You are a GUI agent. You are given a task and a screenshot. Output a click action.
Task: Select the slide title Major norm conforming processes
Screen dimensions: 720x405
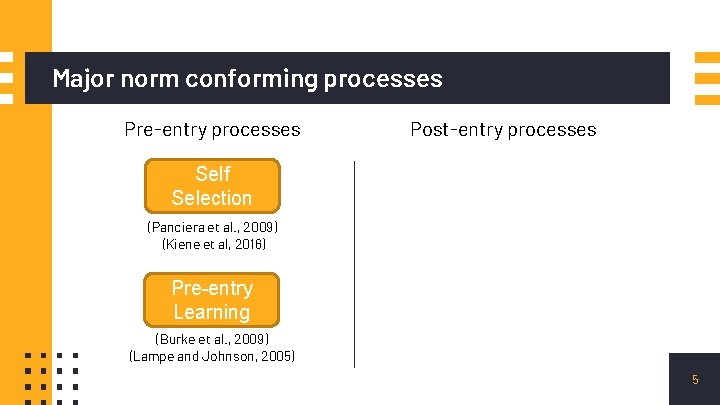(x=248, y=79)
